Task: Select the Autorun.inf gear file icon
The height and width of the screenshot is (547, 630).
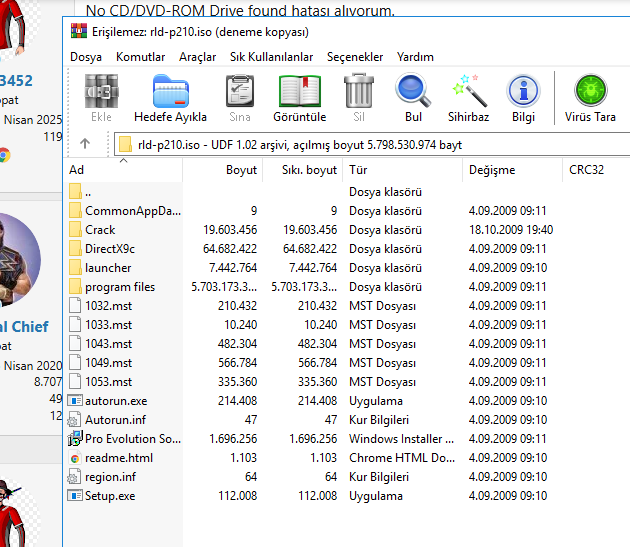Action: pos(74,420)
